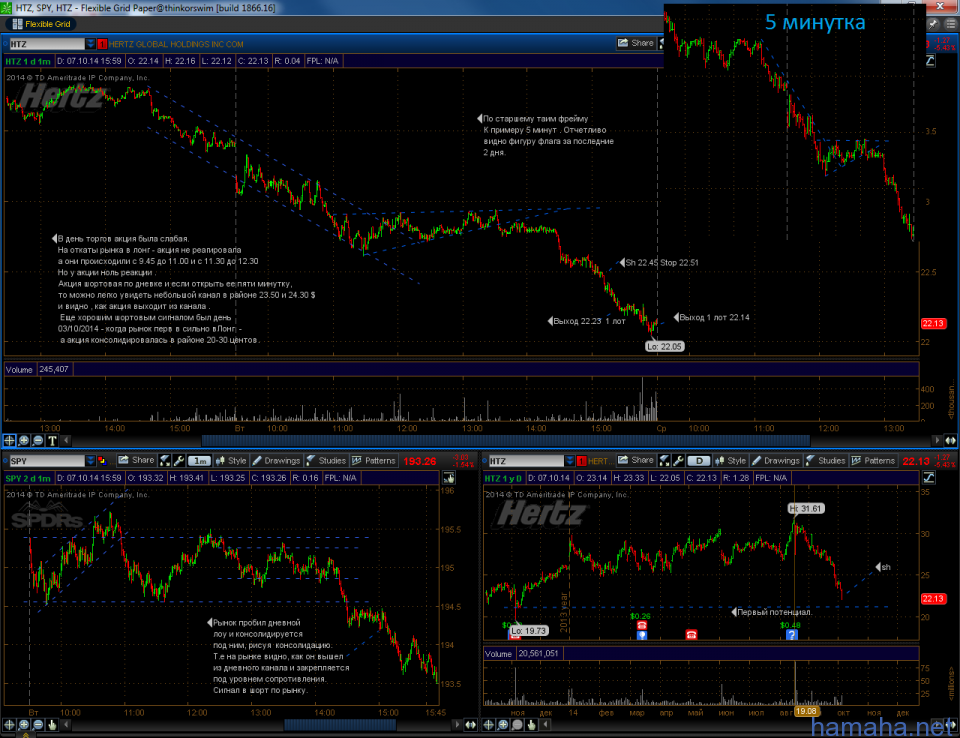Toggle the pointer tool icon on SPY chart
960x738 pixels.
(449, 478)
